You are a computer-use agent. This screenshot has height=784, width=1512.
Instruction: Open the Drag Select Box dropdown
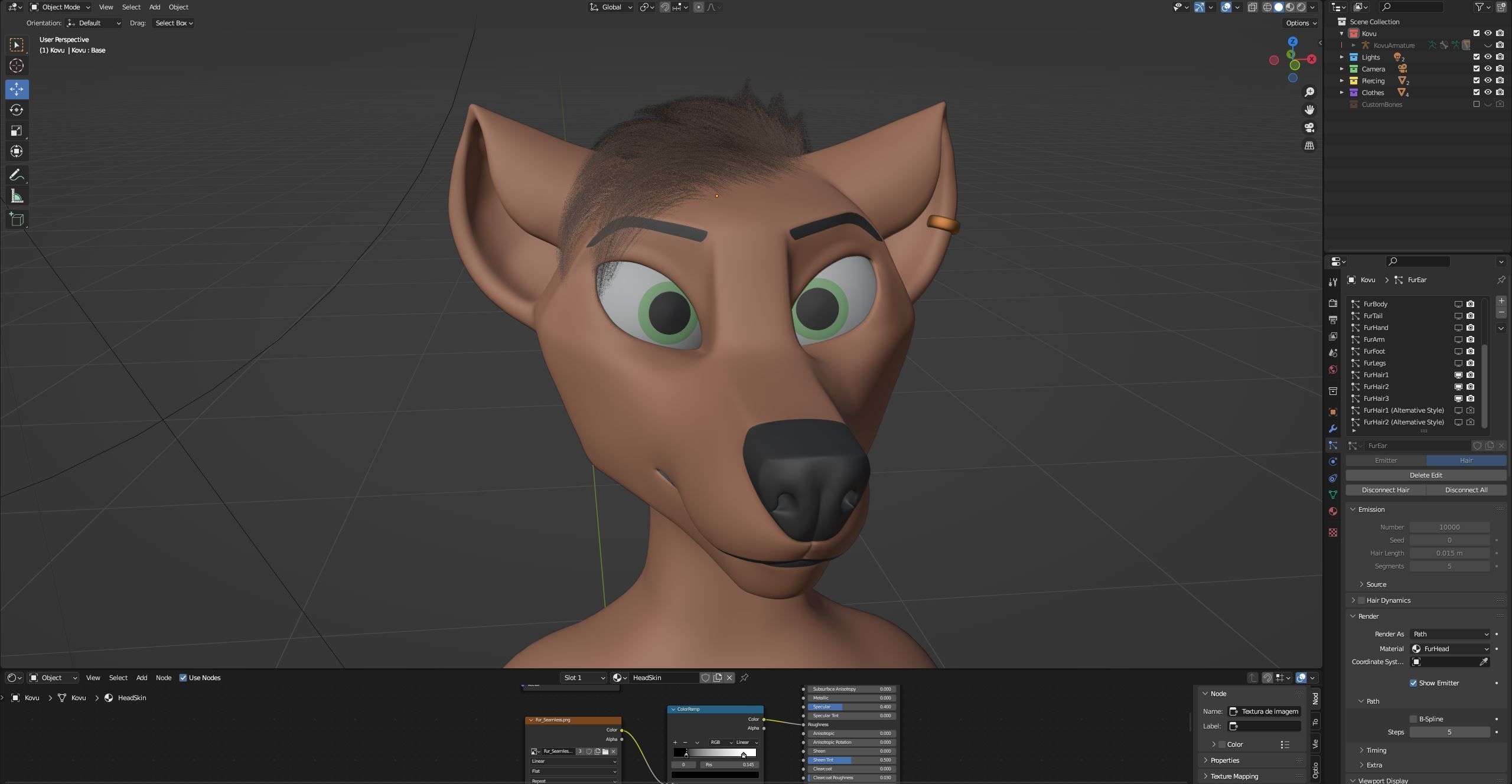(x=174, y=23)
